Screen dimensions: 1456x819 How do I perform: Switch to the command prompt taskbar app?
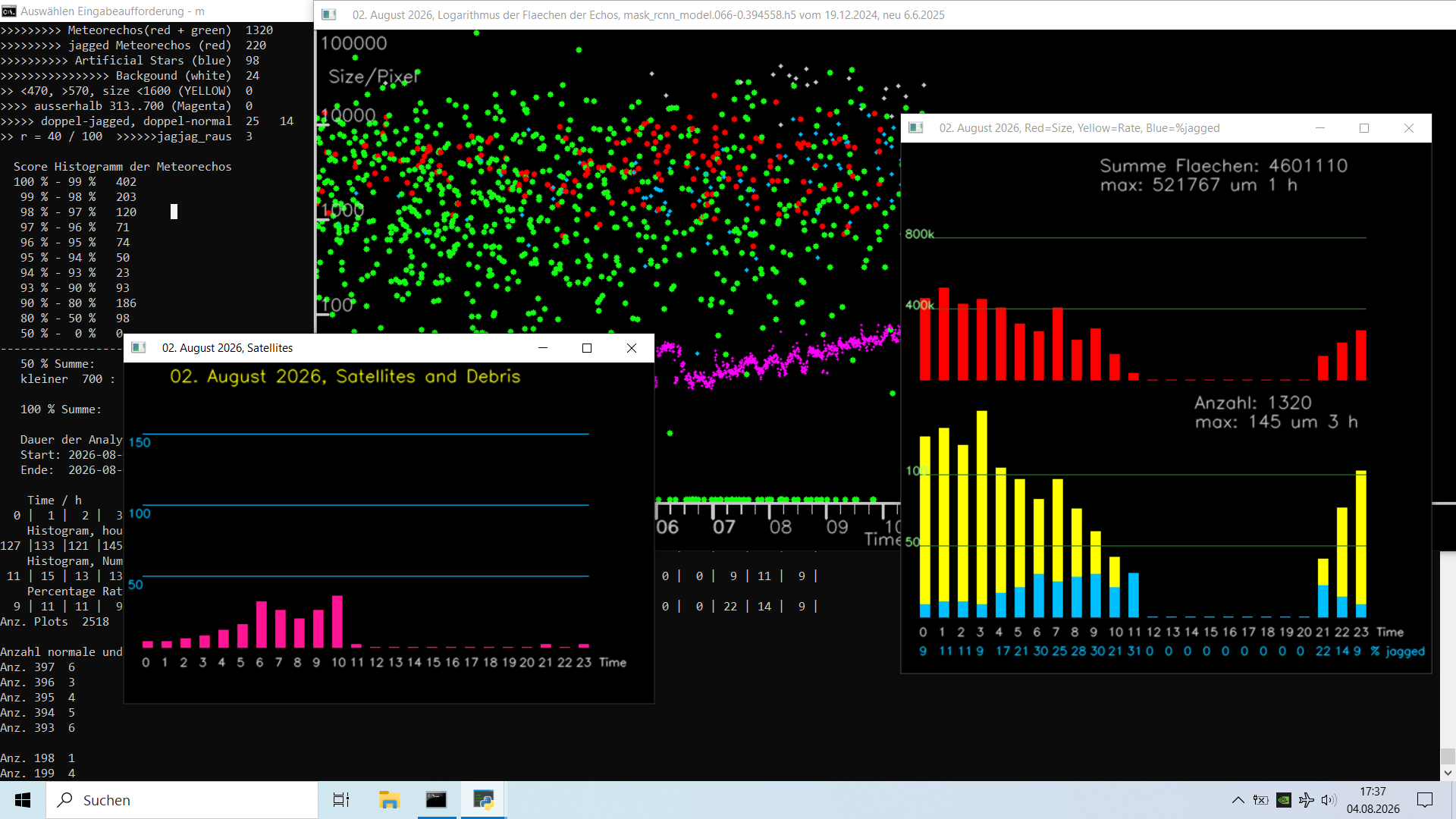(x=436, y=800)
